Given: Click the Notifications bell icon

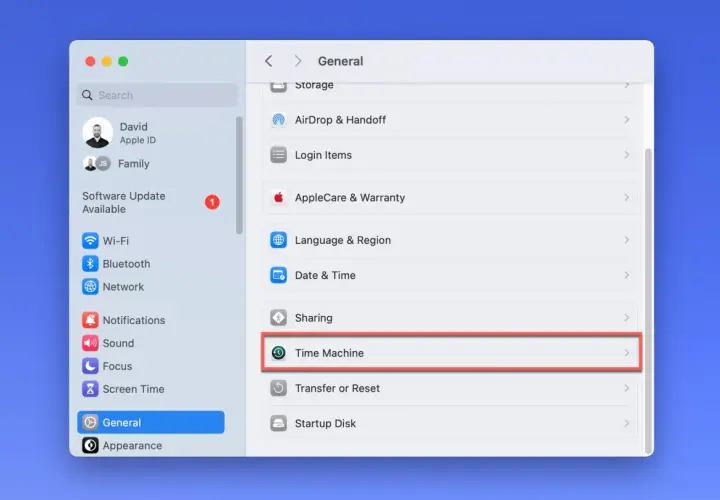Looking at the screenshot, I should (x=90, y=320).
